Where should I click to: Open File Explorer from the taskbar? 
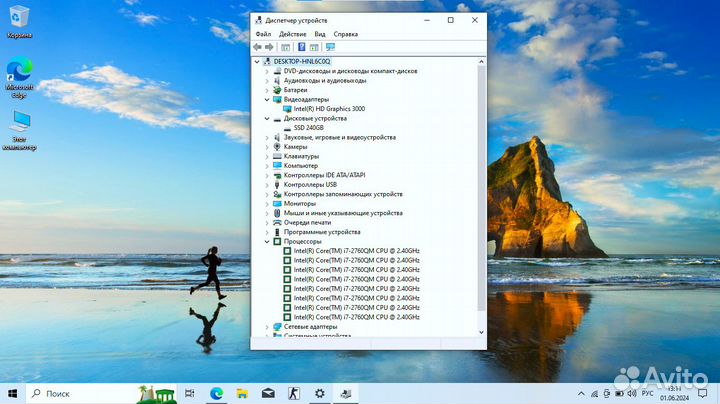click(x=242, y=393)
